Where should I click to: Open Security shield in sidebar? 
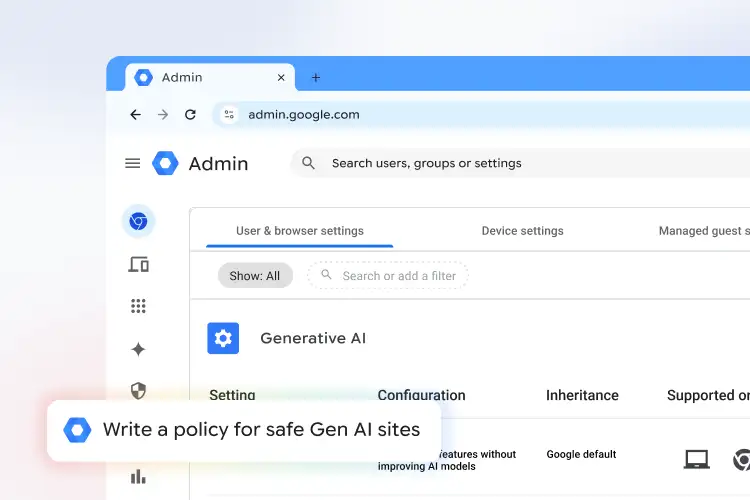[138, 390]
